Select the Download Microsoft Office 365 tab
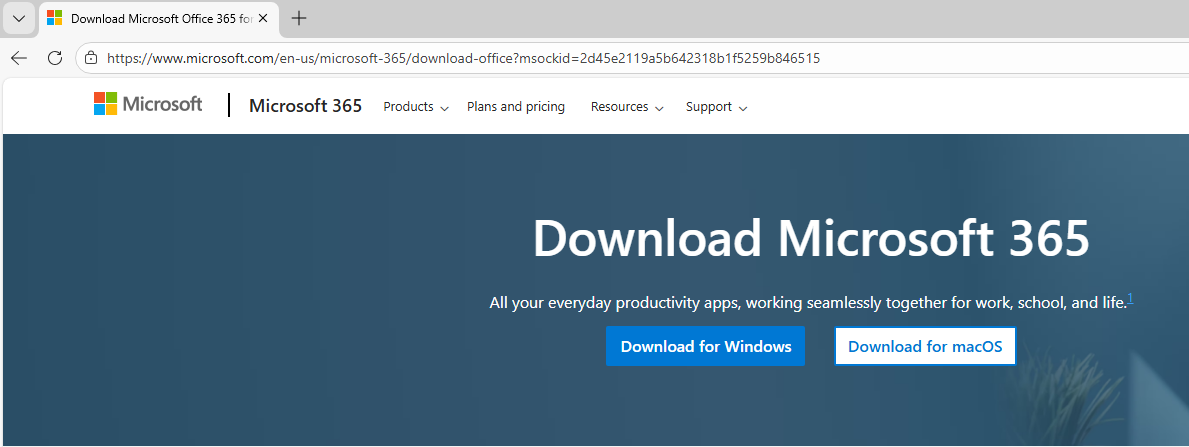The image size is (1189, 447). [x=158, y=18]
